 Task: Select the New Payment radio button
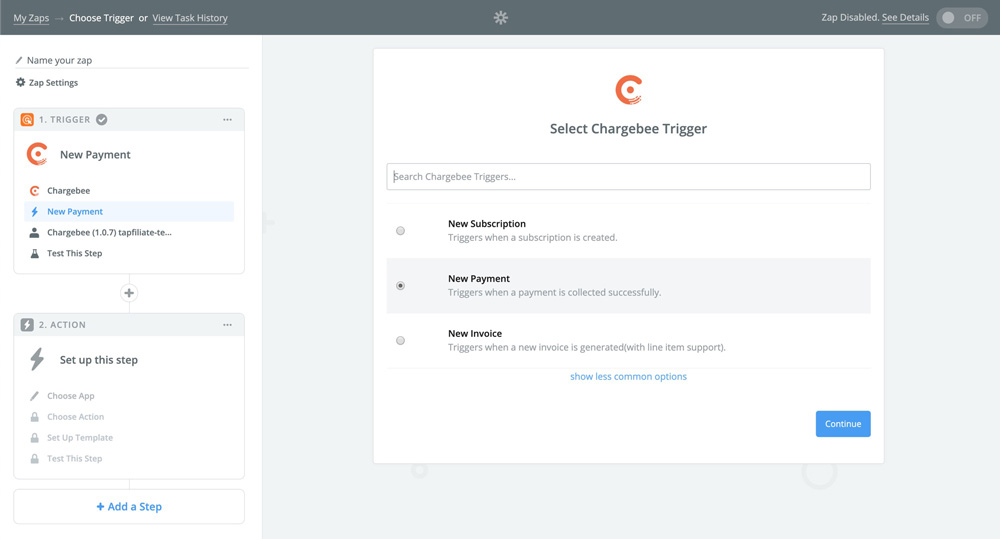(x=401, y=286)
